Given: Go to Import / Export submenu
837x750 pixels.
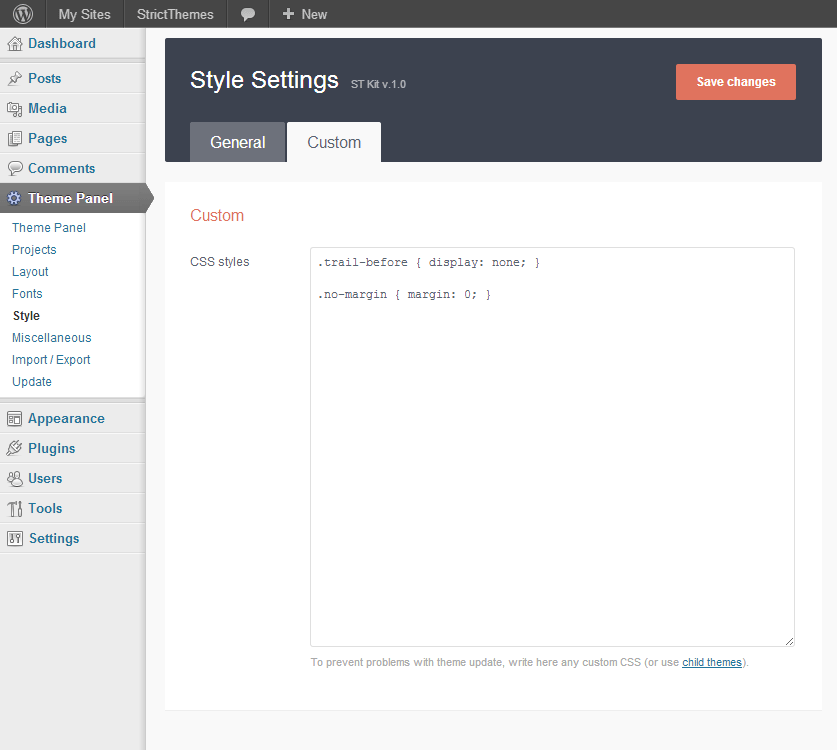Looking at the screenshot, I should coord(51,360).
